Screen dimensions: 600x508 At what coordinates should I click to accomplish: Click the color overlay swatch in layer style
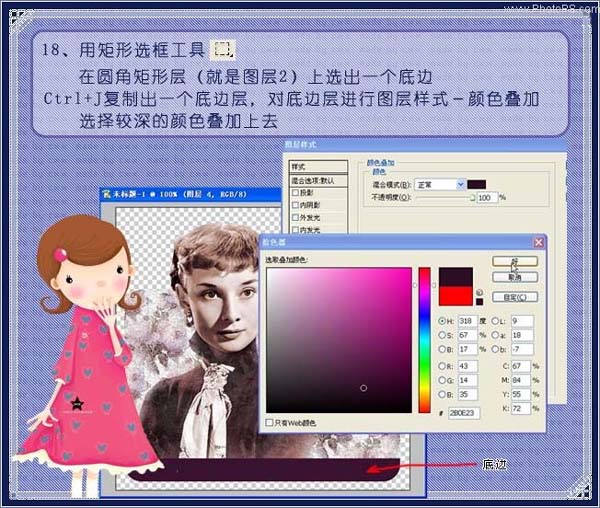(x=477, y=185)
